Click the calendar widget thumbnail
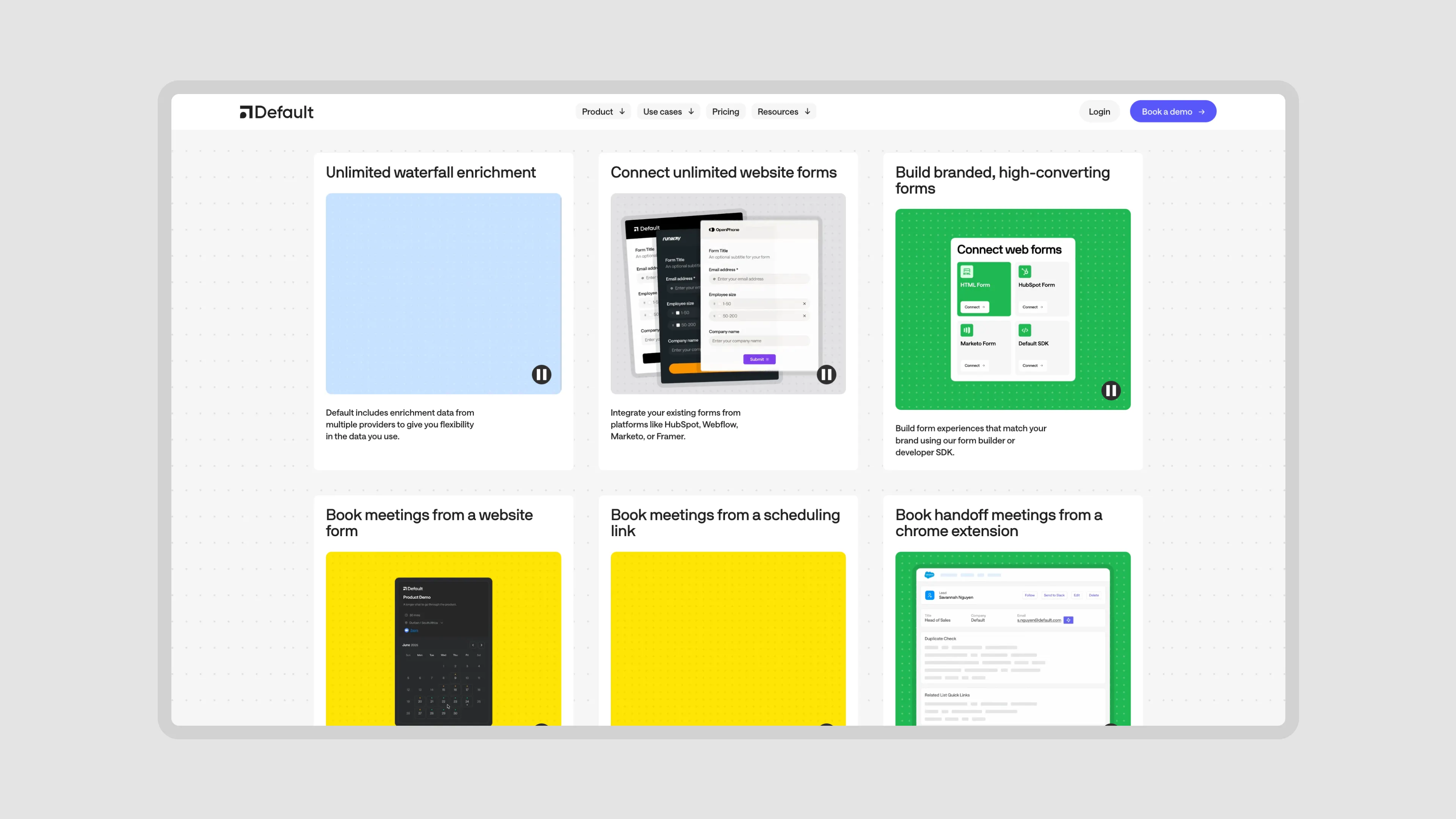Viewport: 1456px width, 819px height. point(443,650)
